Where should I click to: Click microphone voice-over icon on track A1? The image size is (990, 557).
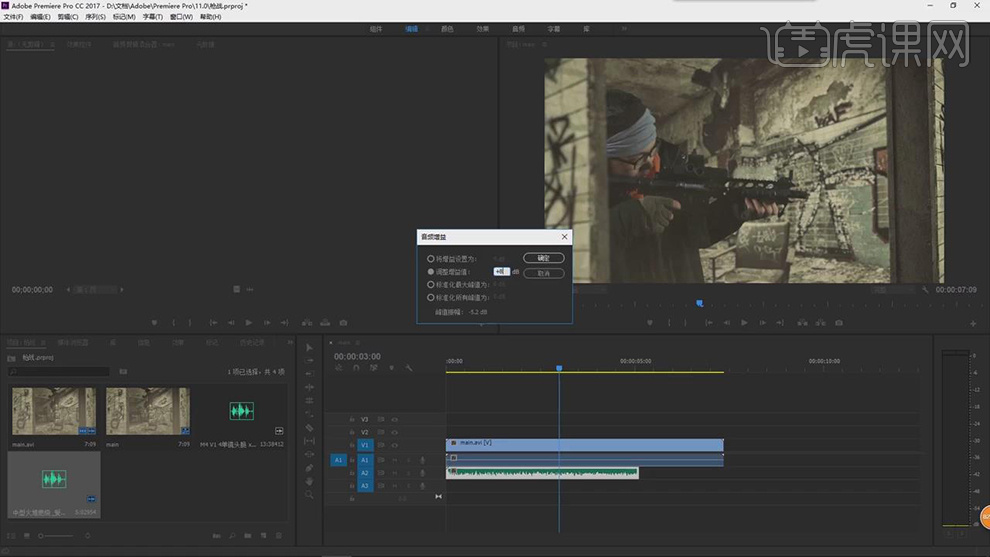[x=422, y=460]
